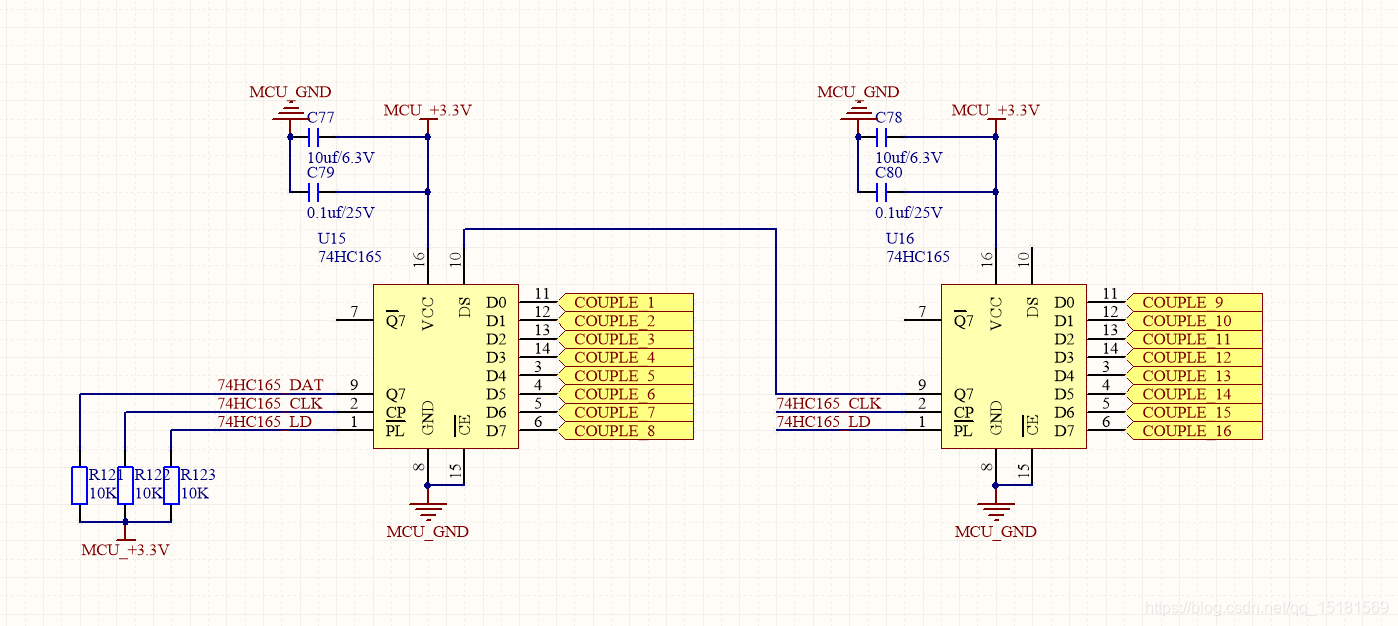Select resistor R121 body
Image resolution: width=1398 pixels, height=626 pixels.
(x=79, y=485)
